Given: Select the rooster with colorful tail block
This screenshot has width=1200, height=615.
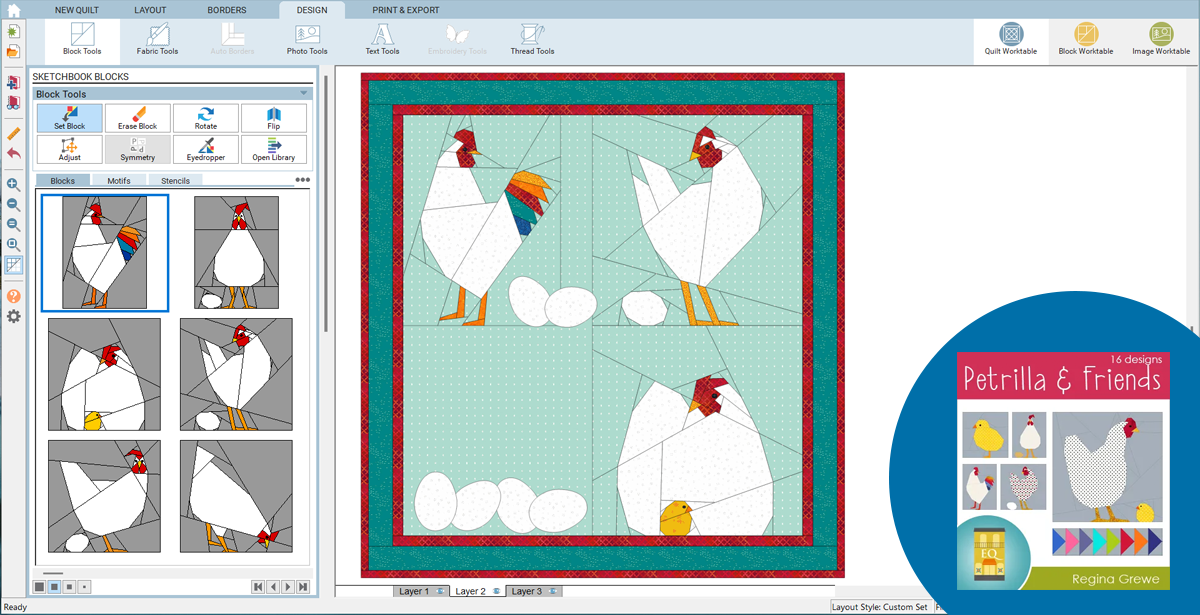Looking at the screenshot, I should 104,252.
